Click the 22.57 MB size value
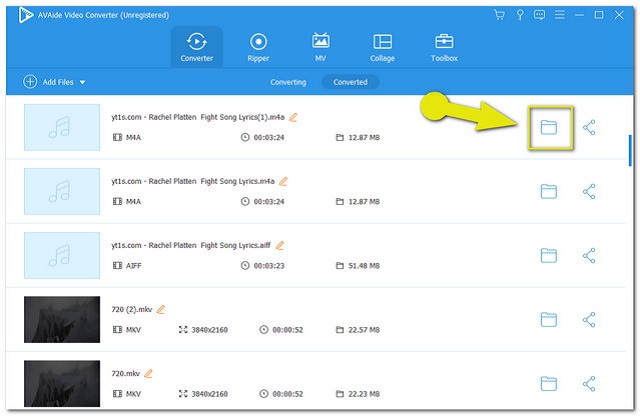640x416 pixels. coord(364,330)
